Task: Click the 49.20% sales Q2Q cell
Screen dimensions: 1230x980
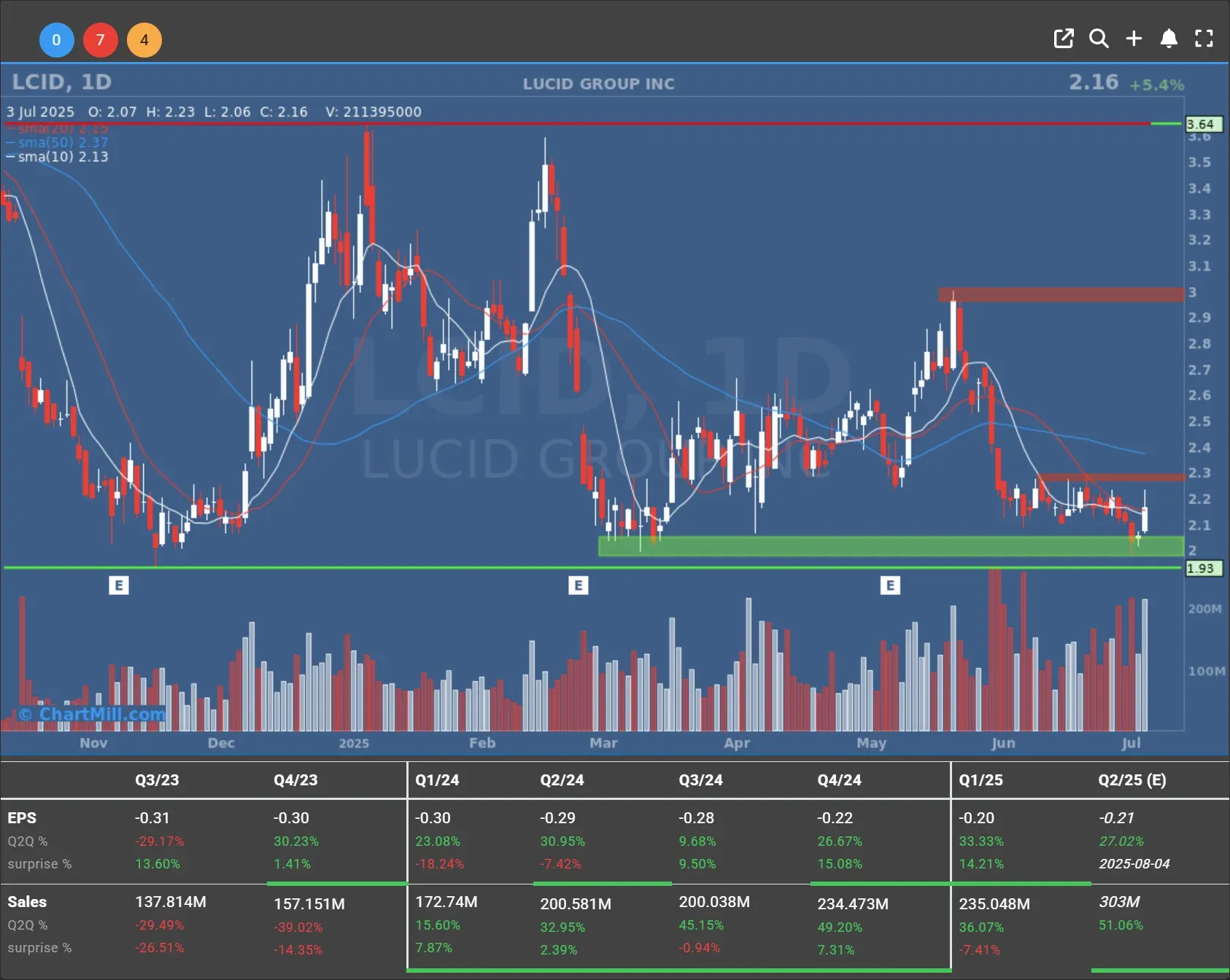Action: (840, 927)
